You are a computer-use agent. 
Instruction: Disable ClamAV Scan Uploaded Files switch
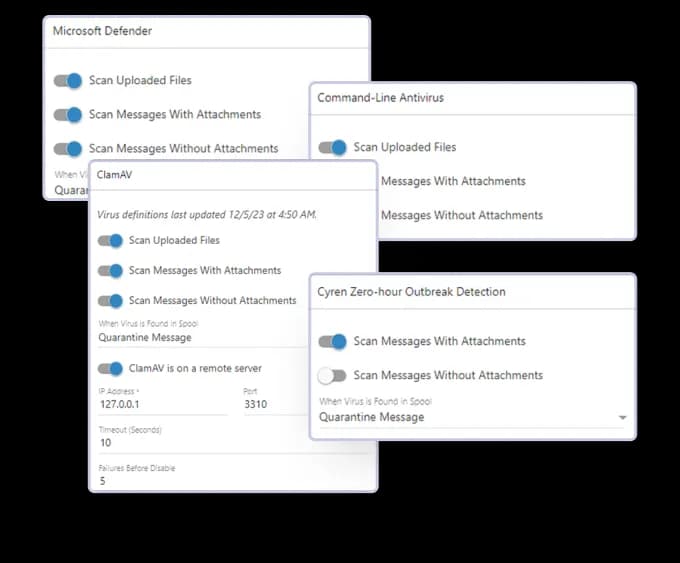coord(110,240)
